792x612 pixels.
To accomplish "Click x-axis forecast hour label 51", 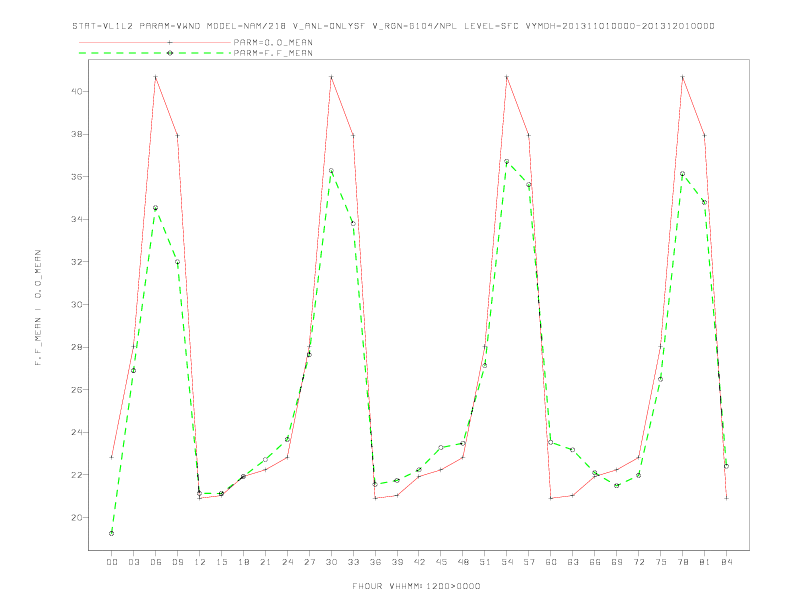I will 485,562.
